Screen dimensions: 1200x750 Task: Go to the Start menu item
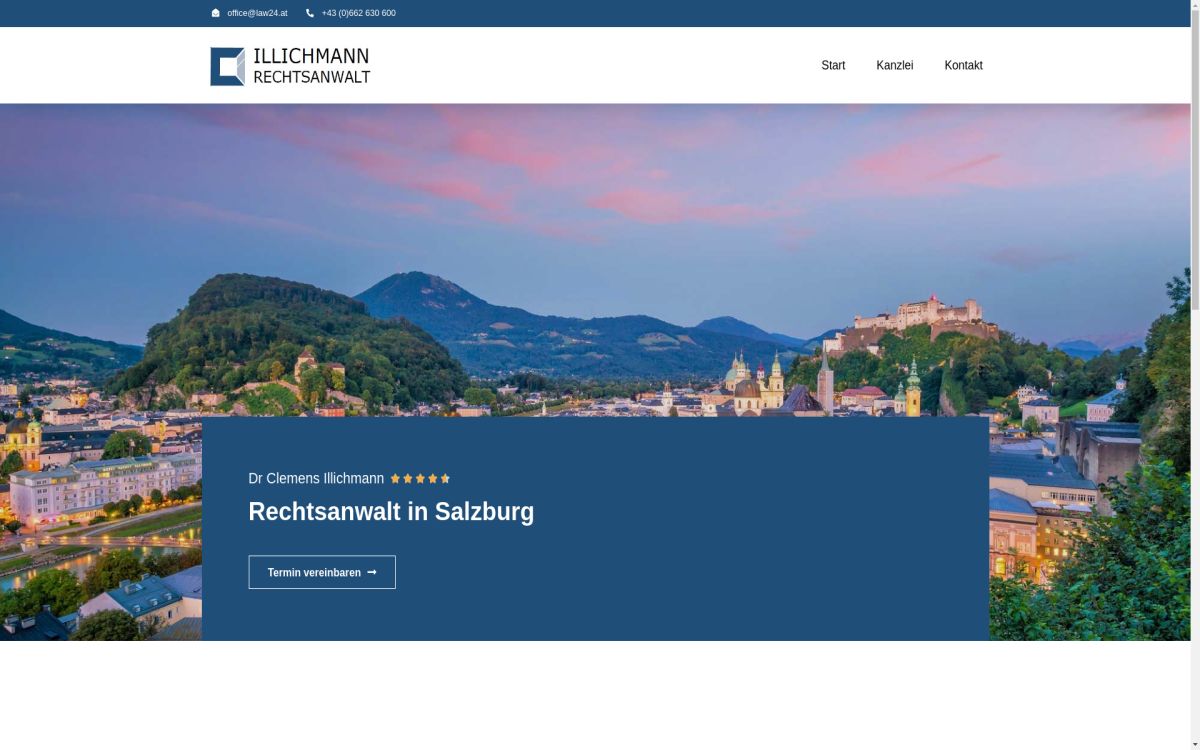click(x=833, y=65)
